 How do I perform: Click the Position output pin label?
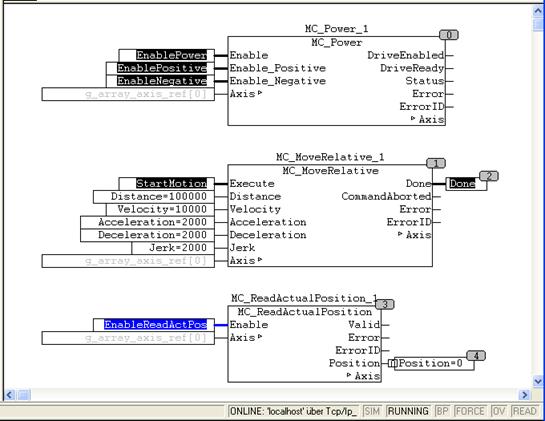pyautogui.click(x=355, y=363)
